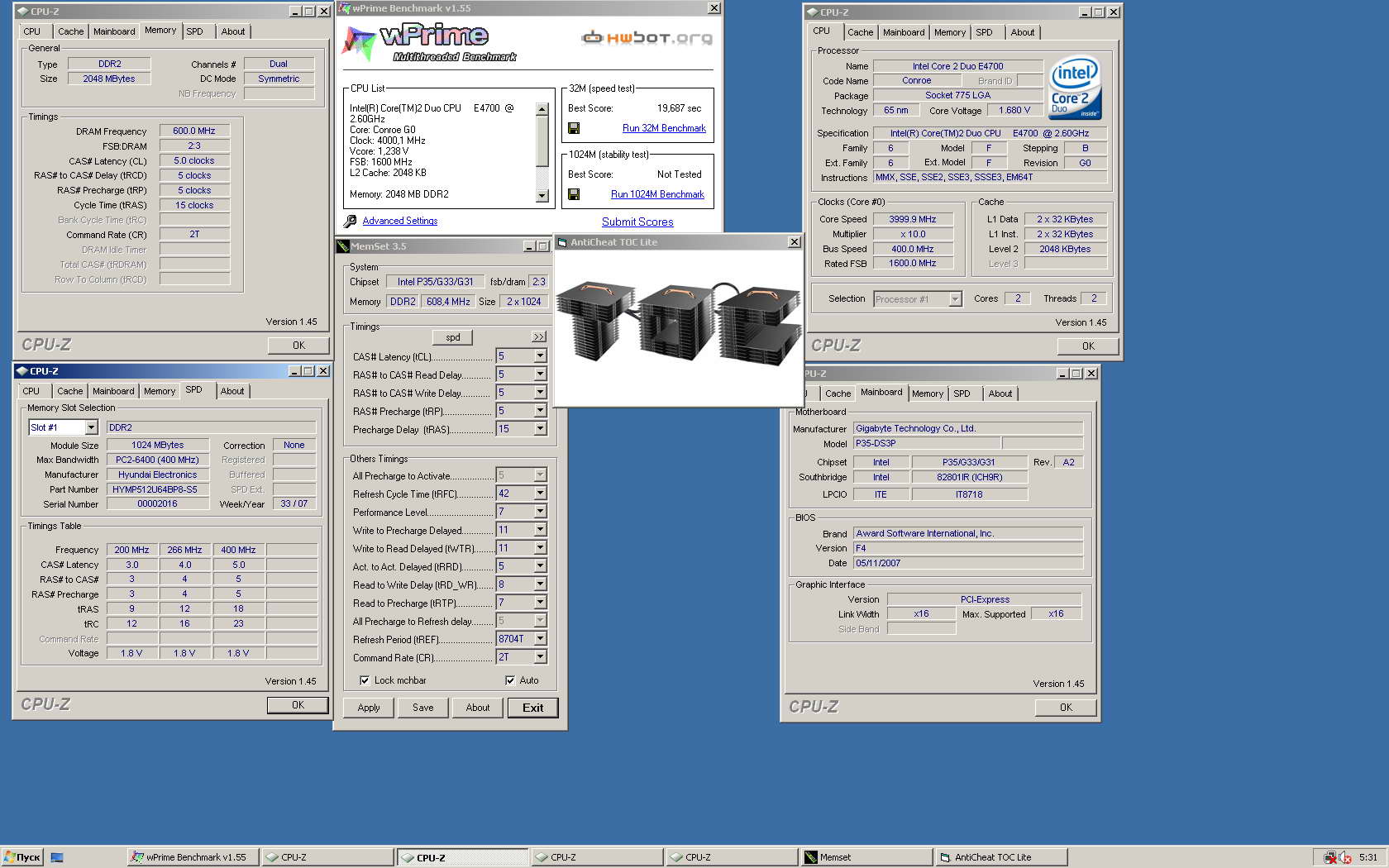This screenshot has height=868, width=1389.
Task: Open the RAS# Precharge (tRP) dropdown in MemSet
Action: tap(540, 411)
